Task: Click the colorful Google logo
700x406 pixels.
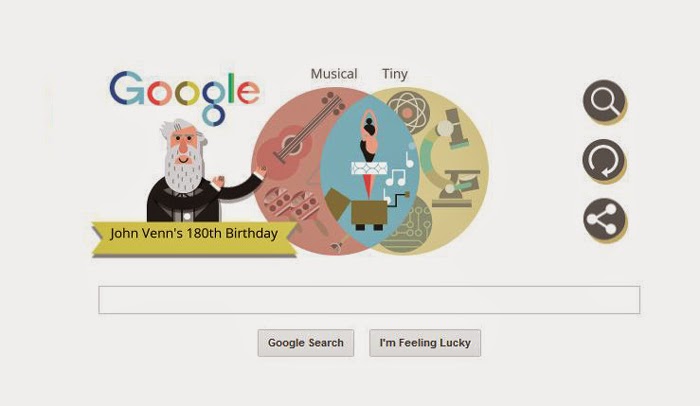Action: 185,96
